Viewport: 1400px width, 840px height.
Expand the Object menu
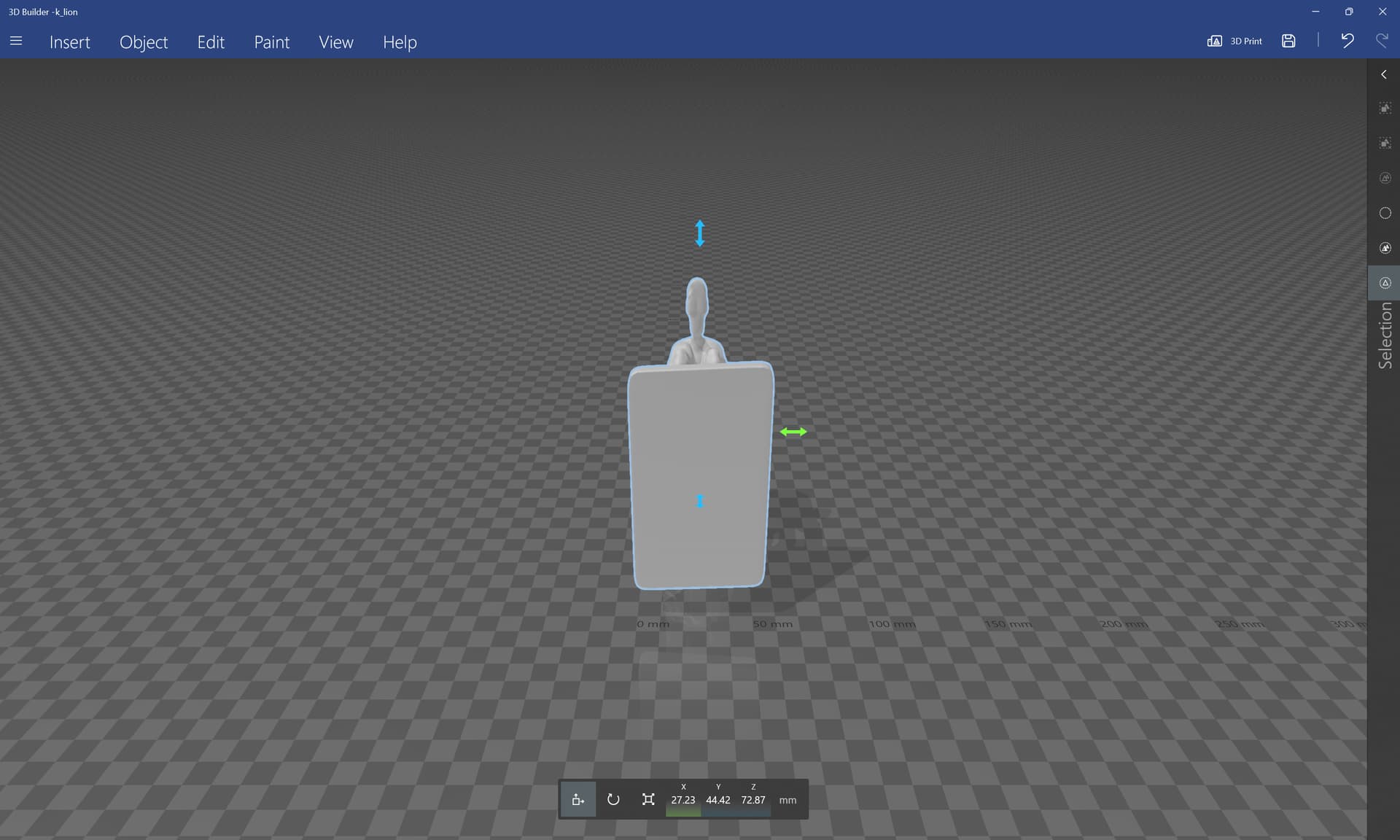[x=144, y=42]
